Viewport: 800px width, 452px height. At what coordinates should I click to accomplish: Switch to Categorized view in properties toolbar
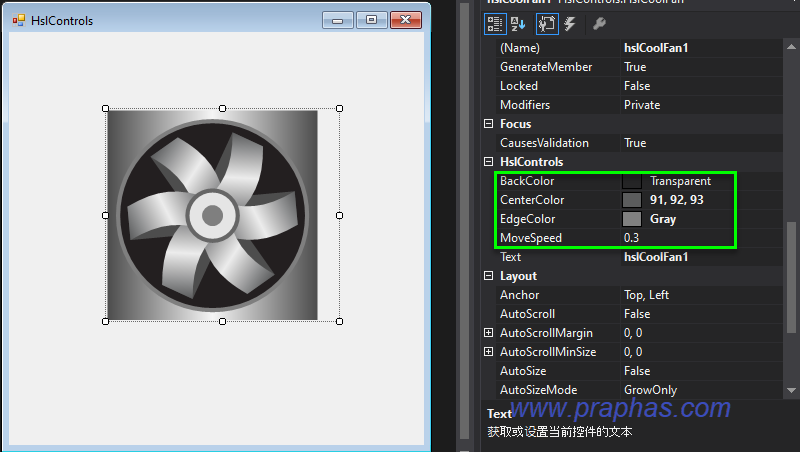coord(495,24)
